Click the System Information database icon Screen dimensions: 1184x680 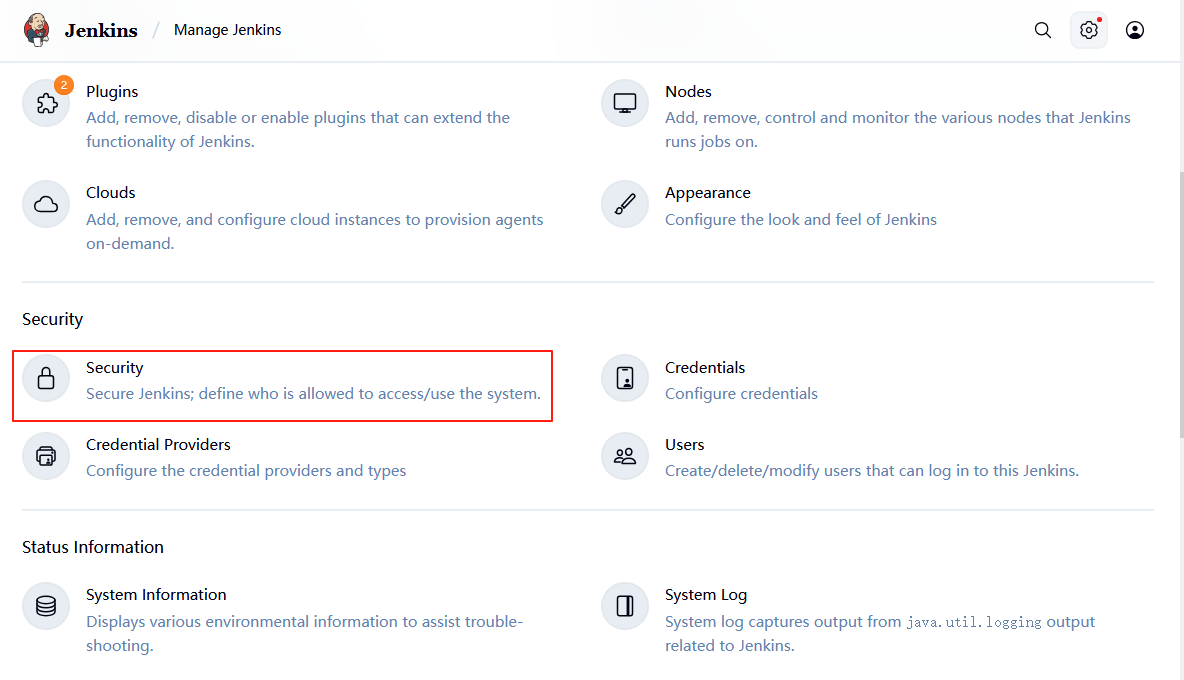pyautogui.click(x=46, y=606)
